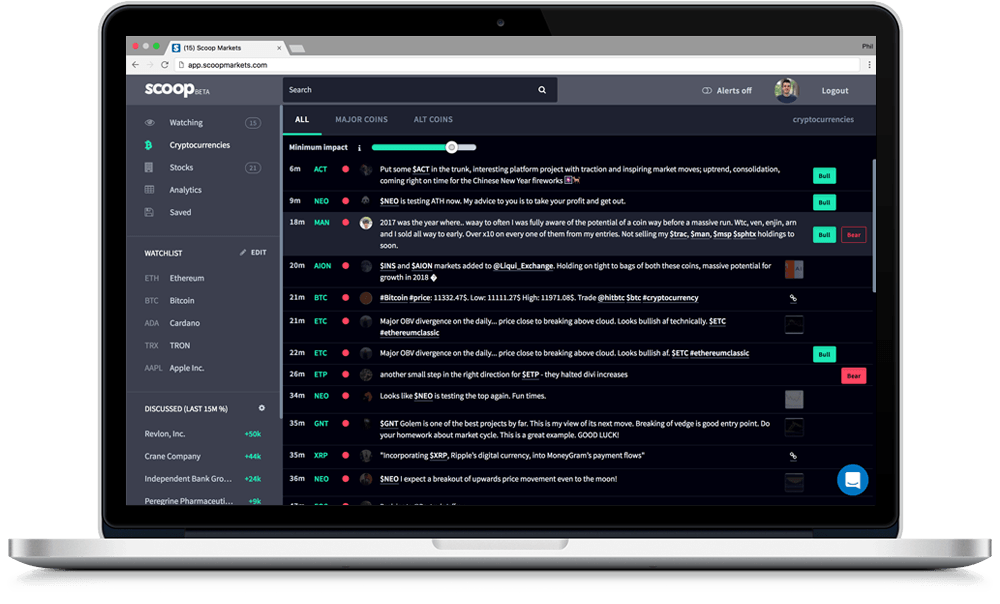Mark NEO 9m post as Bull
1000x604 pixels.
824,202
